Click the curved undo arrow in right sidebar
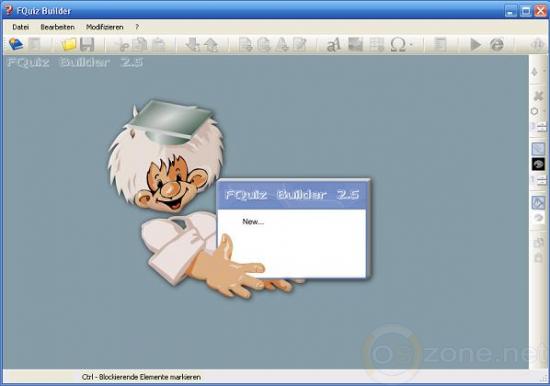 tap(538, 218)
